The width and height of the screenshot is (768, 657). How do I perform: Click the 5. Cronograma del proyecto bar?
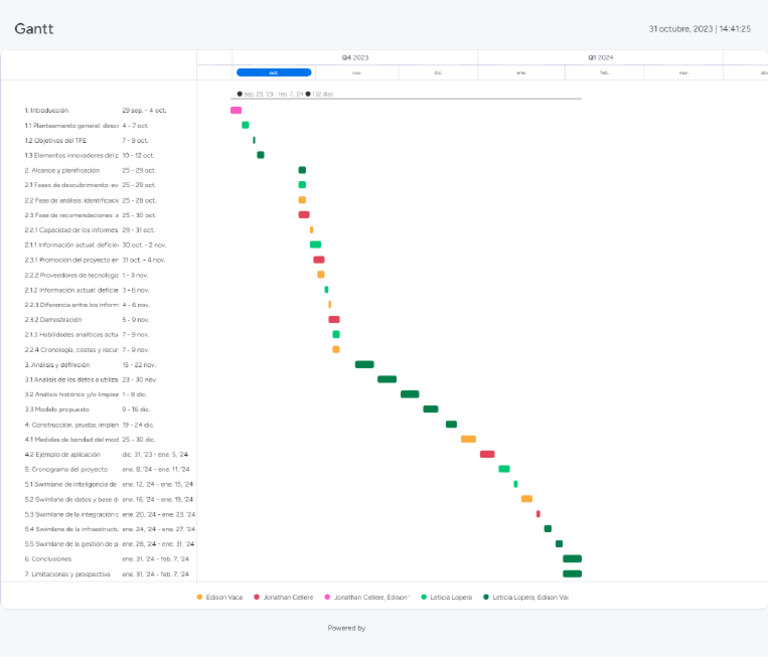pyautogui.click(x=504, y=469)
